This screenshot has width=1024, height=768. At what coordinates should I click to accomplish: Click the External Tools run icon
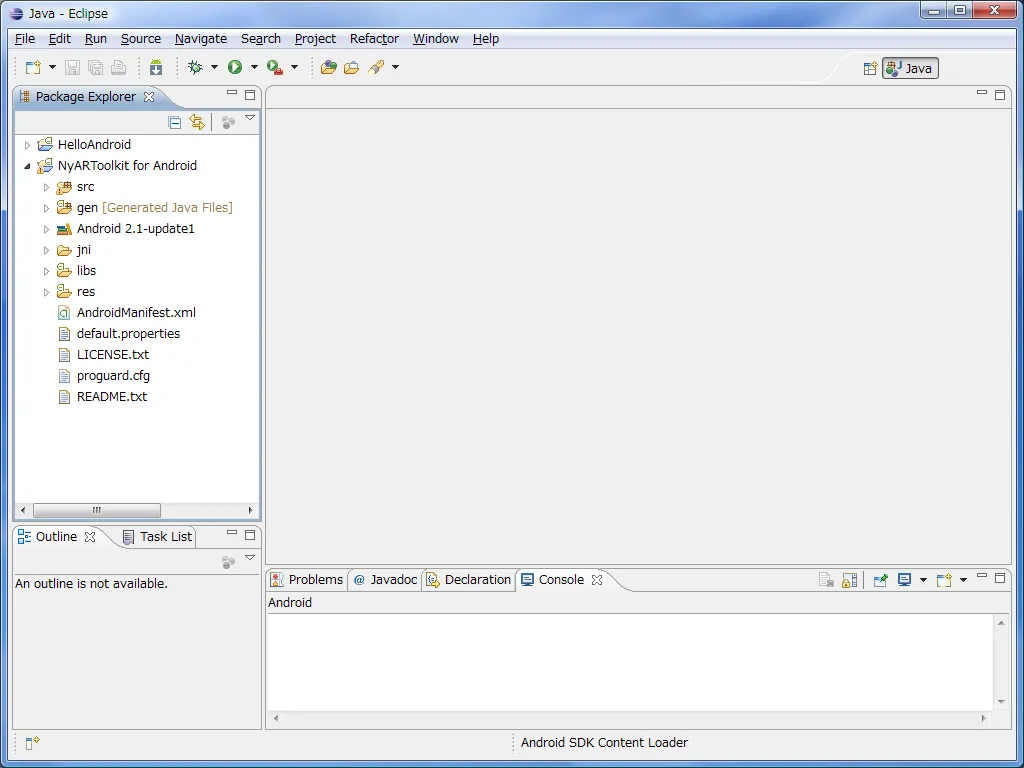[275, 67]
